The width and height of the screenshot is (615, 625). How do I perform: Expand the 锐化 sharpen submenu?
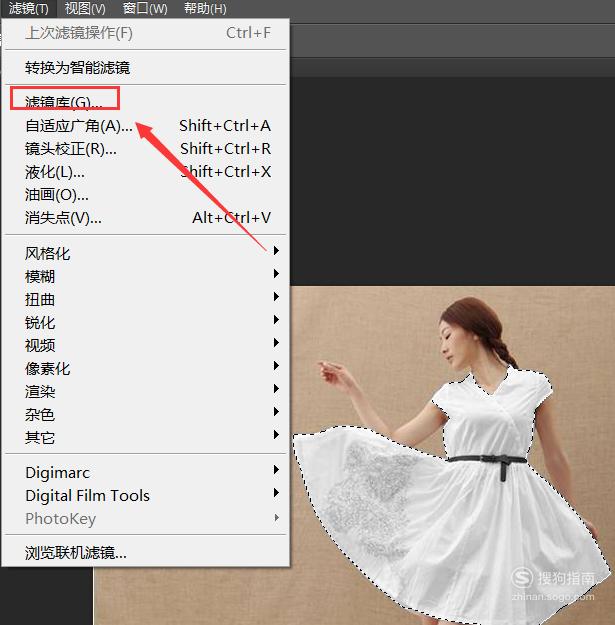145,323
